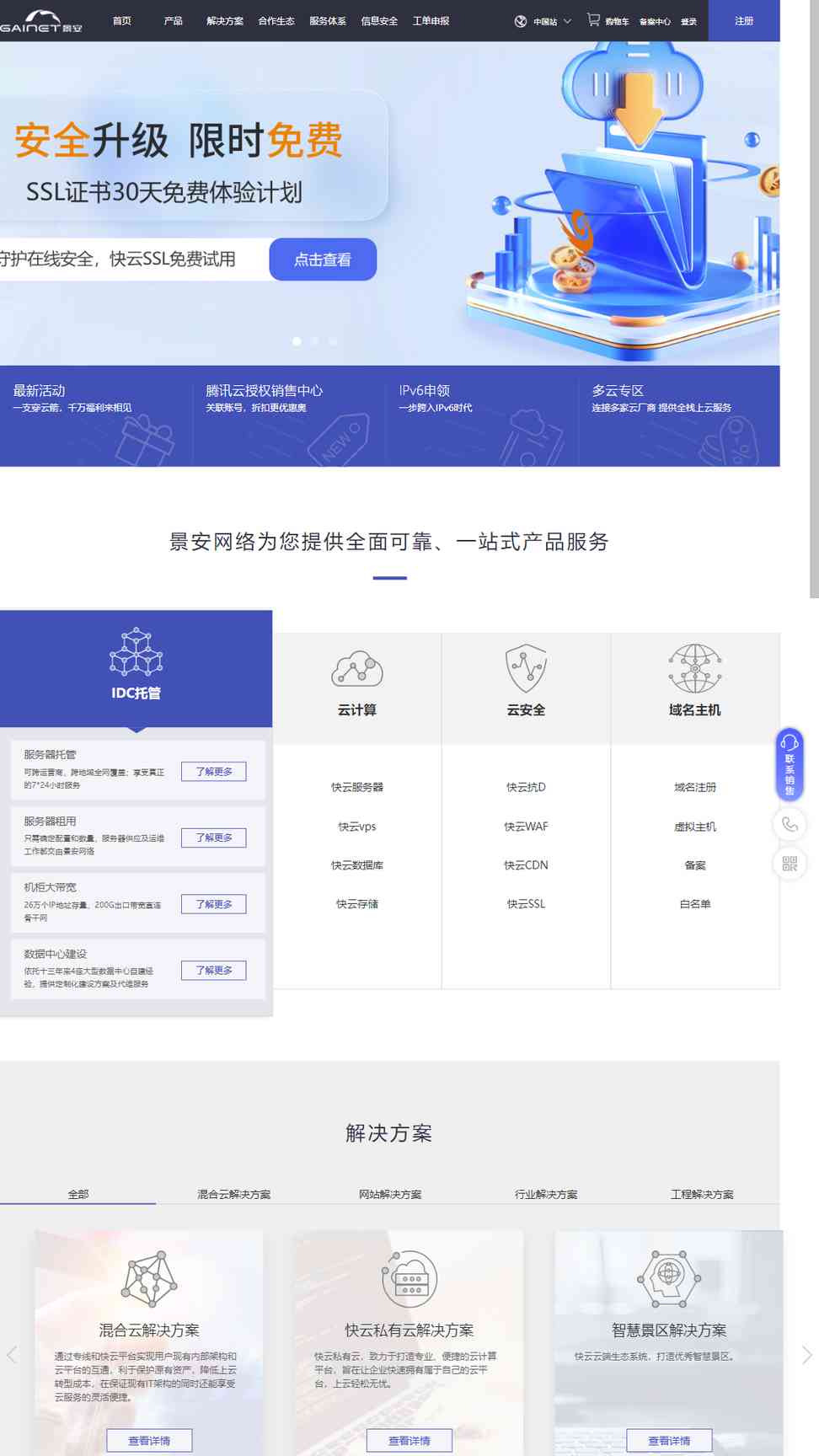This screenshot has width=819, height=1456.
Task: Click the 登录 link
Action: [x=688, y=22]
